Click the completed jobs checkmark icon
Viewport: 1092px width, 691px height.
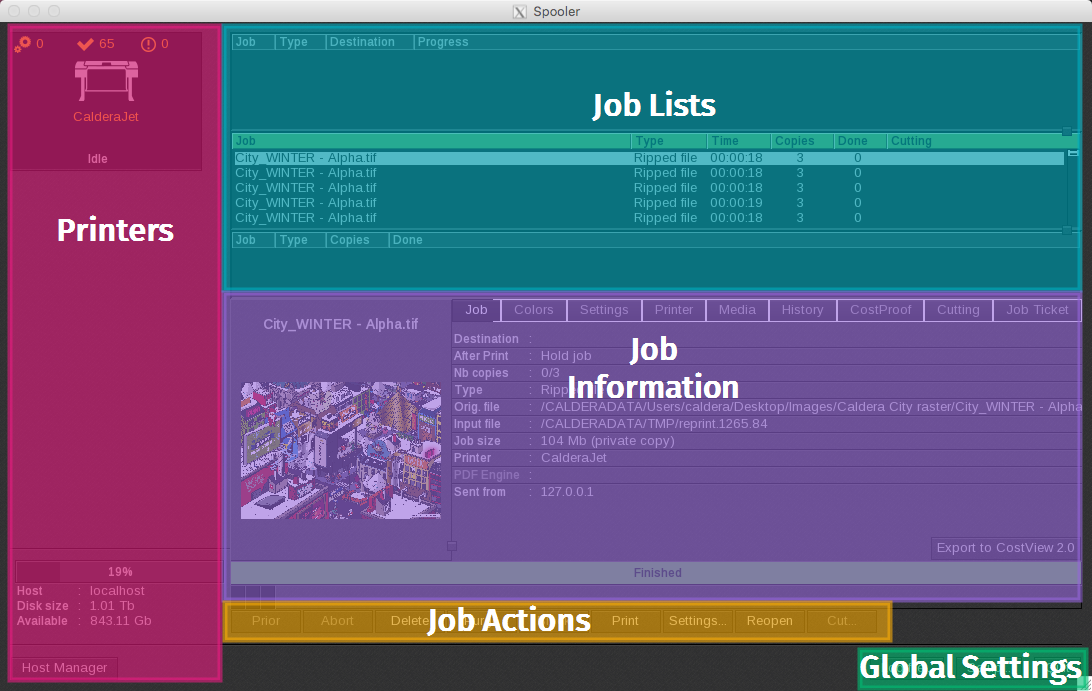click(x=86, y=44)
